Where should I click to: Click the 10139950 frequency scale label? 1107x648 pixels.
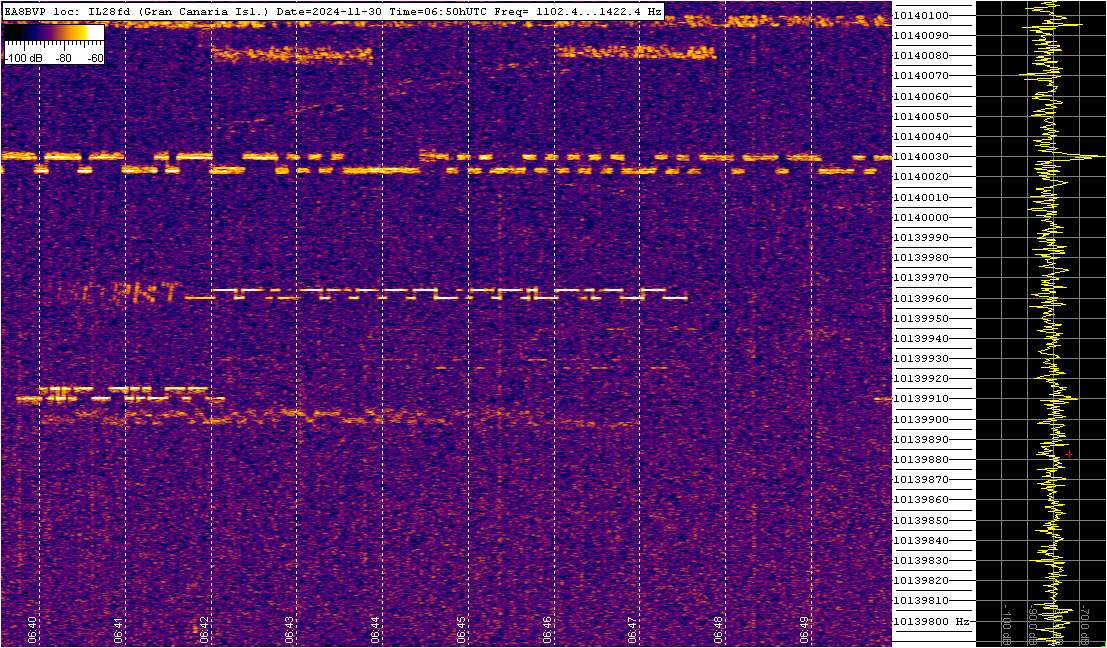(x=921, y=318)
